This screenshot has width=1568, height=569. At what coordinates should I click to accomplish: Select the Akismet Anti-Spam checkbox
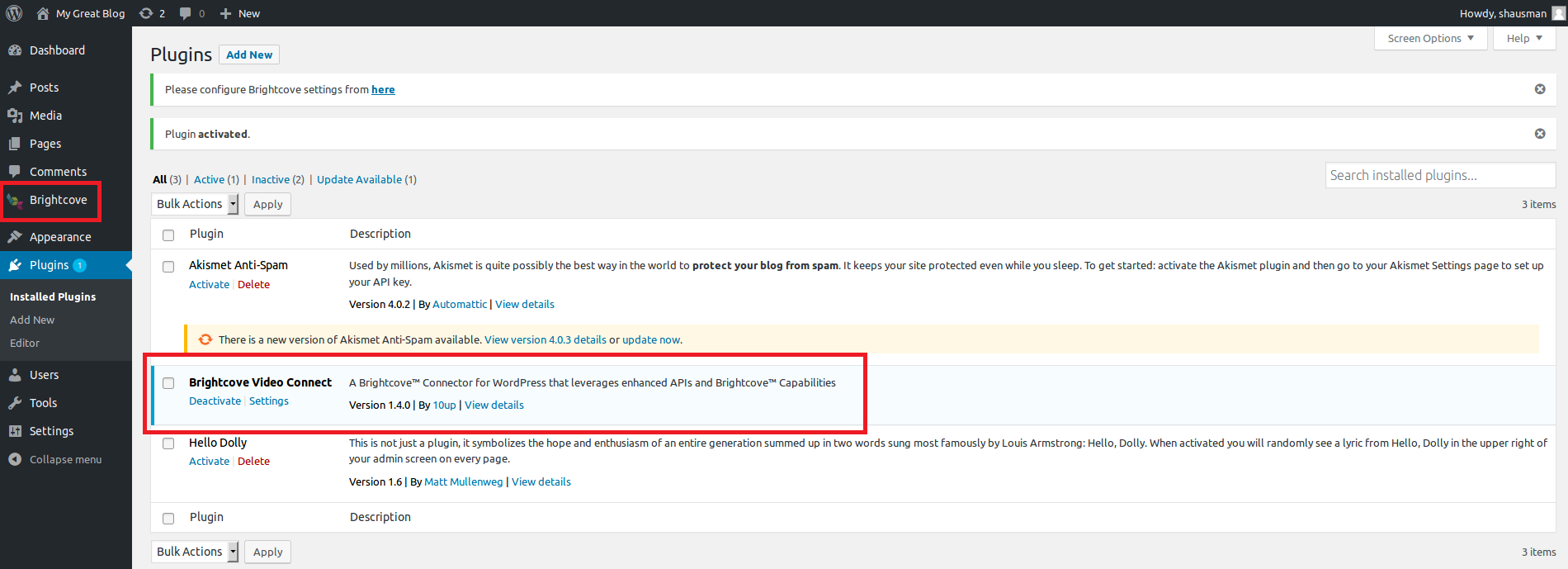(x=168, y=267)
